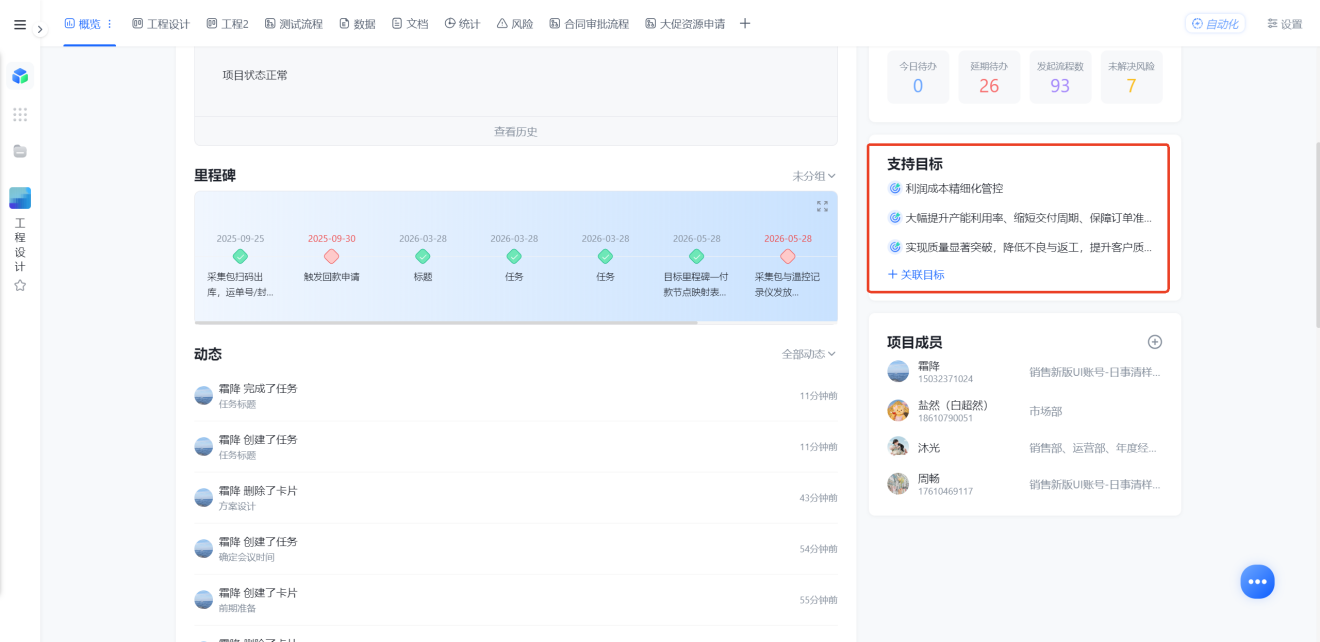Select the 采集包与温控记录仪发放 milestone marker
Screen dimensions: 1320x642
click(x=787, y=257)
